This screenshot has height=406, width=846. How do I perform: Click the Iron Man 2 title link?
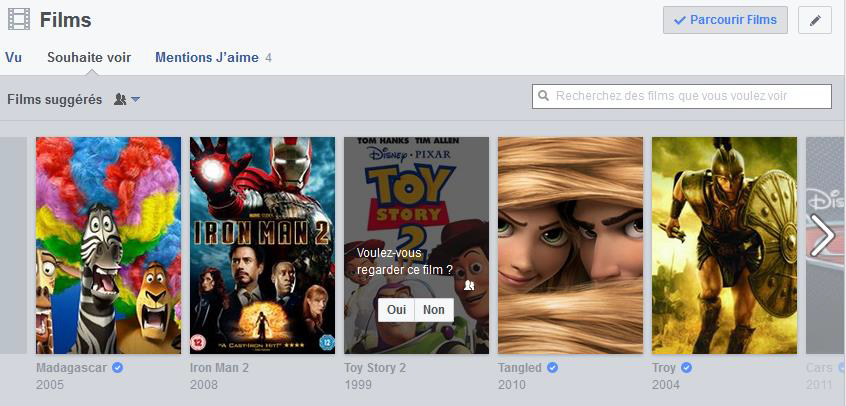(x=219, y=368)
